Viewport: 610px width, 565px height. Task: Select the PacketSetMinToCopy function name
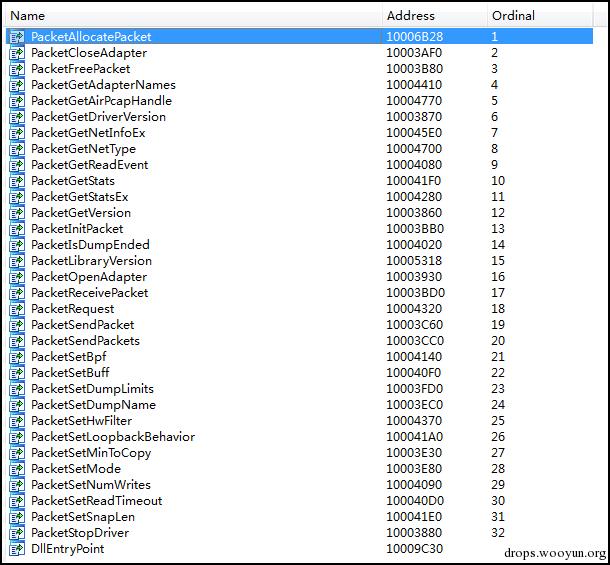pyautogui.click(x=91, y=453)
